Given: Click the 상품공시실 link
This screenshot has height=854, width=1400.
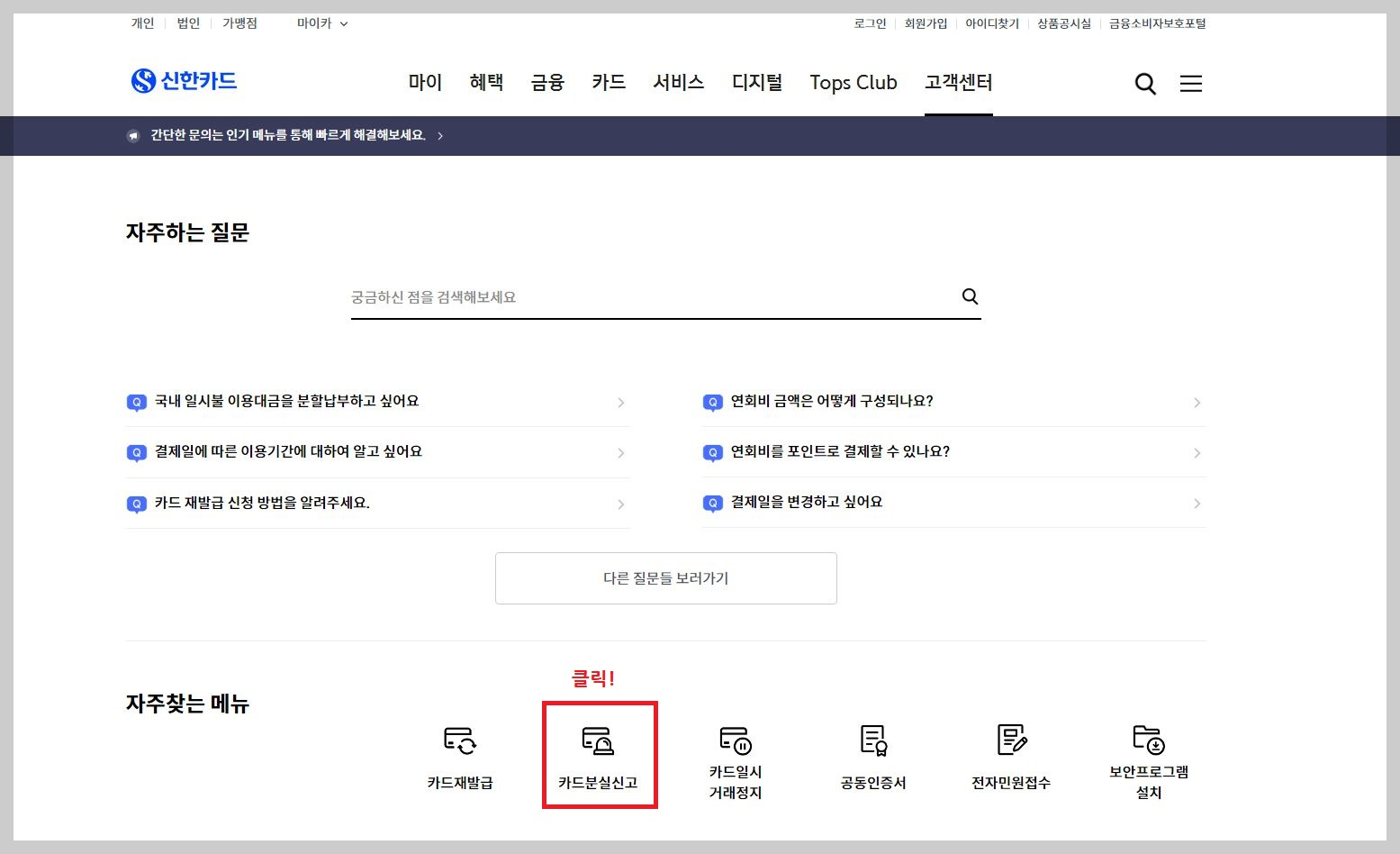Looking at the screenshot, I should point(1064,23).
